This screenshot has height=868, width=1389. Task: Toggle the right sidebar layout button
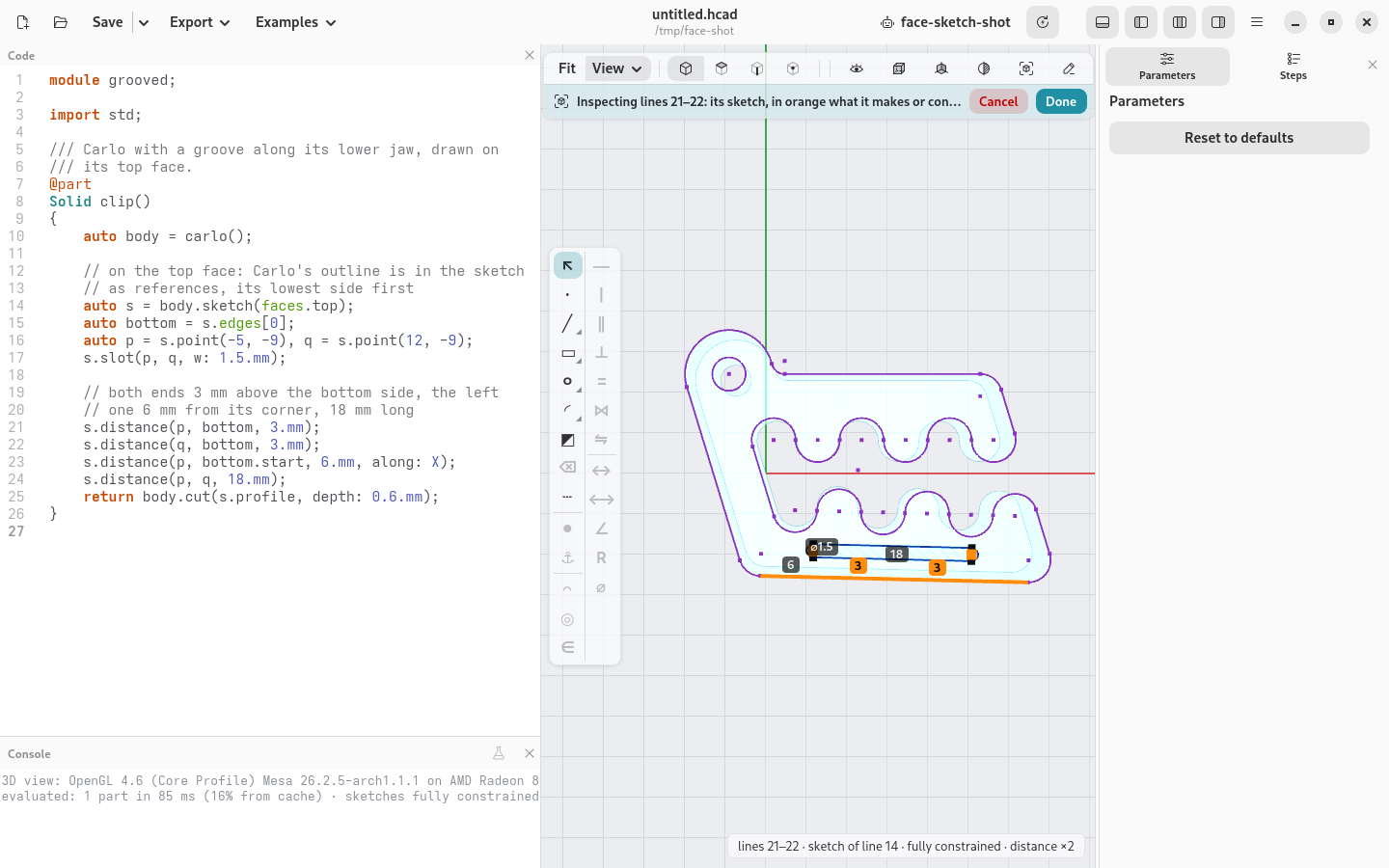tap(1218, 22)
